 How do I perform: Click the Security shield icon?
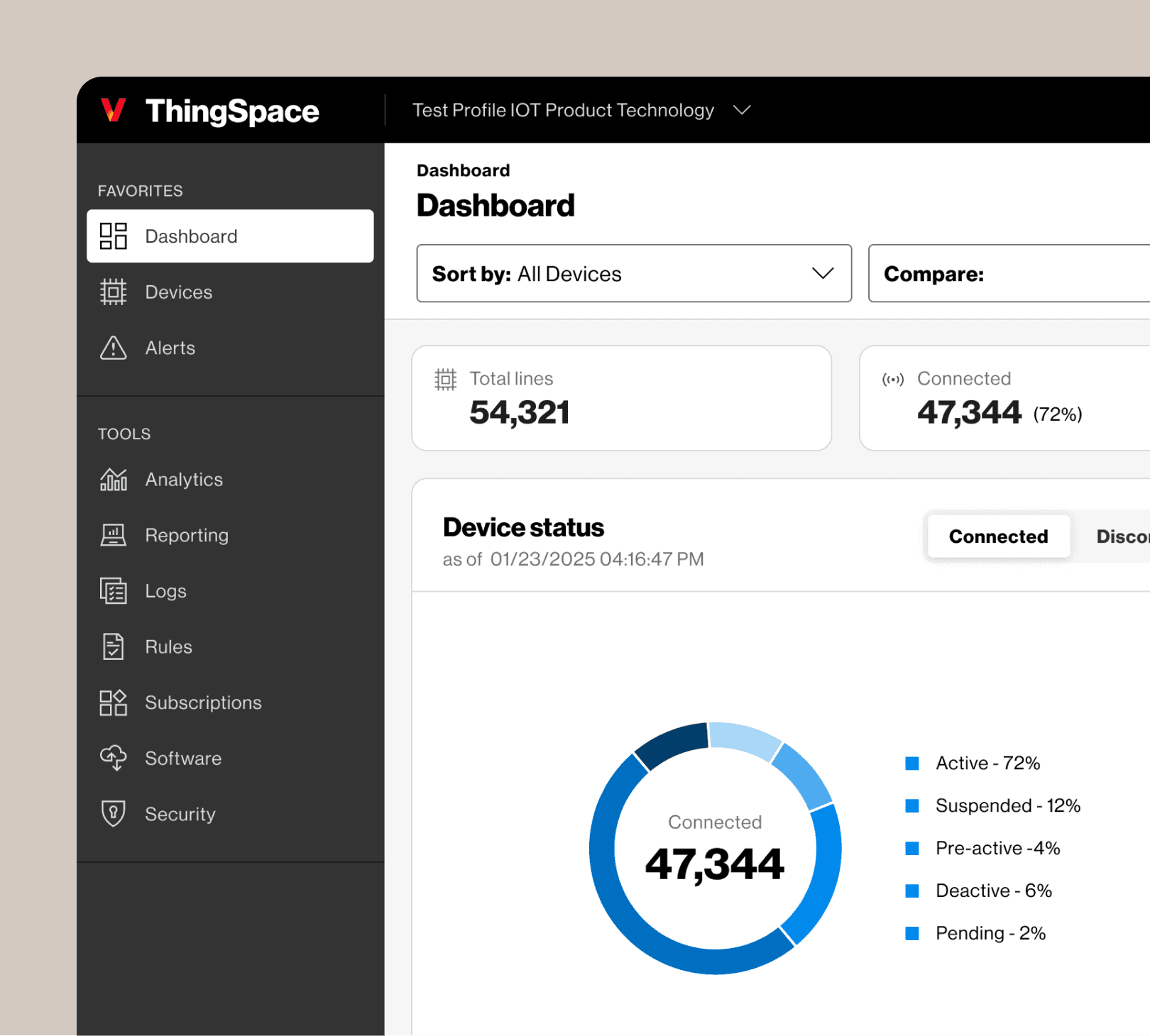[x=114, y=814]
